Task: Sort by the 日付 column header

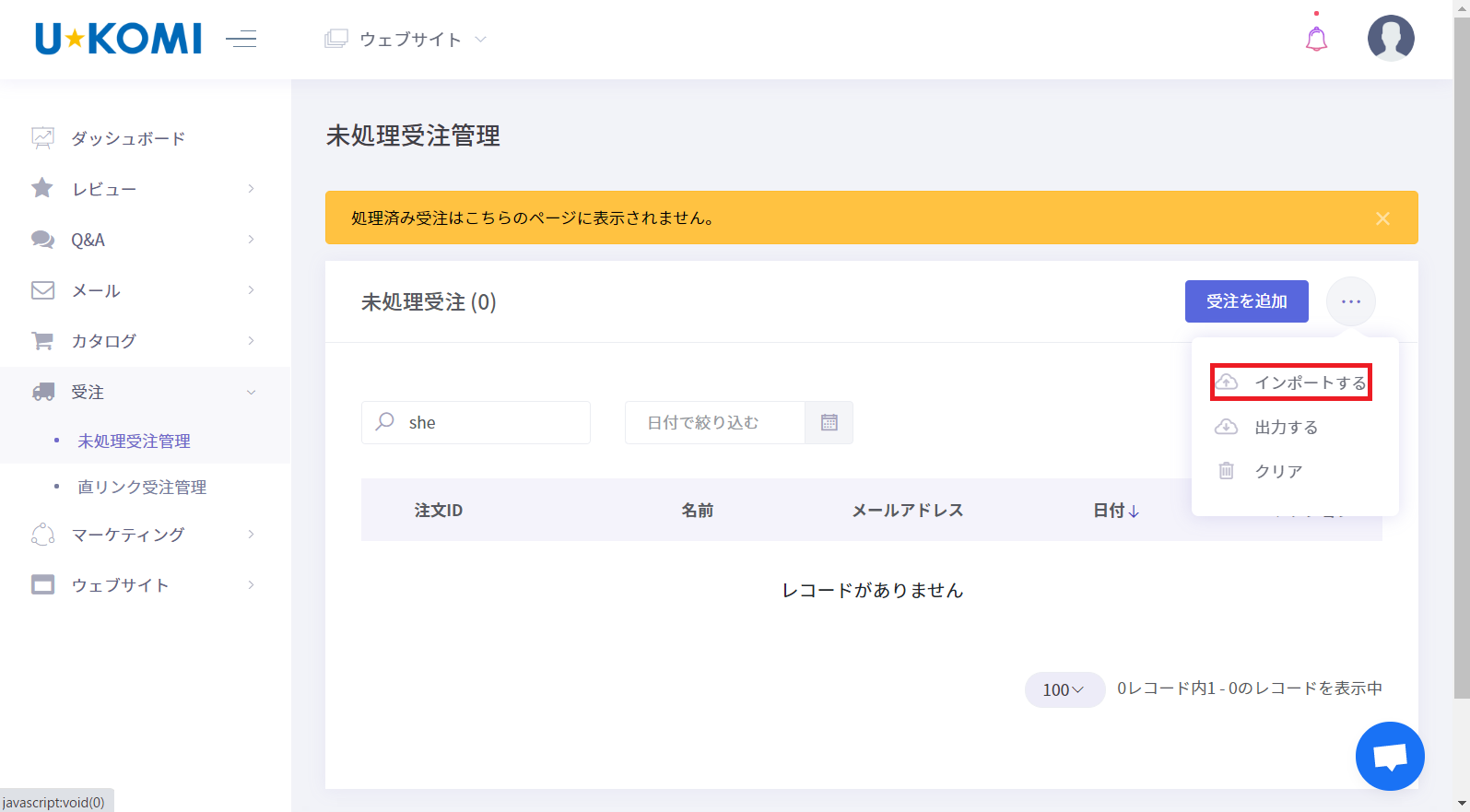Action: coord(1115,511)
